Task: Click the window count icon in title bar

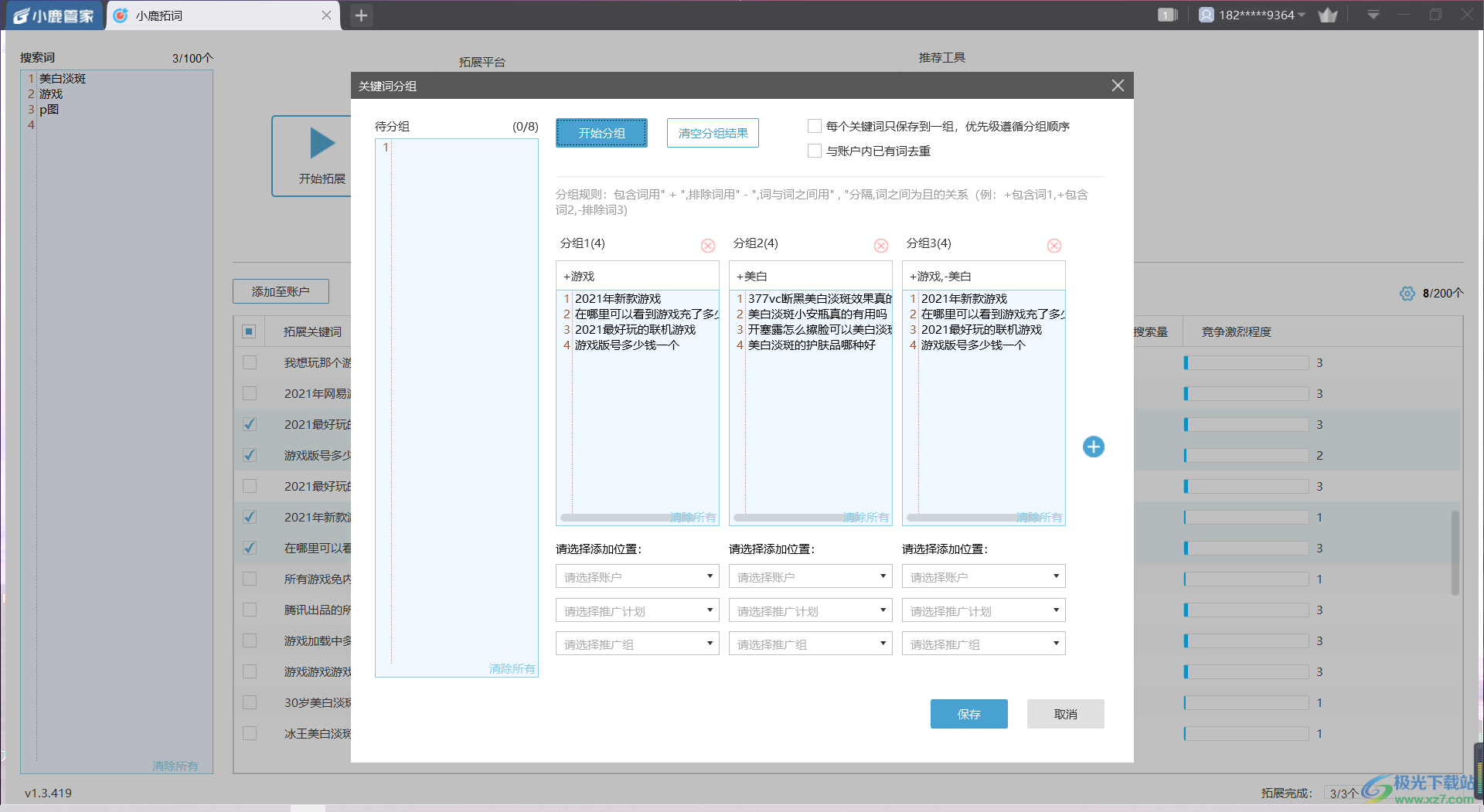Action: 1167,15
